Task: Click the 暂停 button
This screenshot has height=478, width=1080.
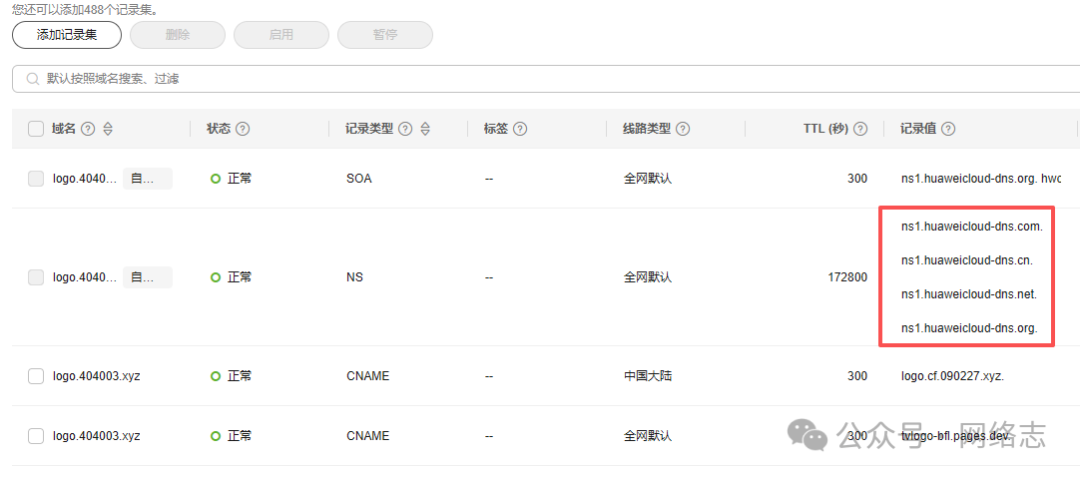Action: point(385,35)
